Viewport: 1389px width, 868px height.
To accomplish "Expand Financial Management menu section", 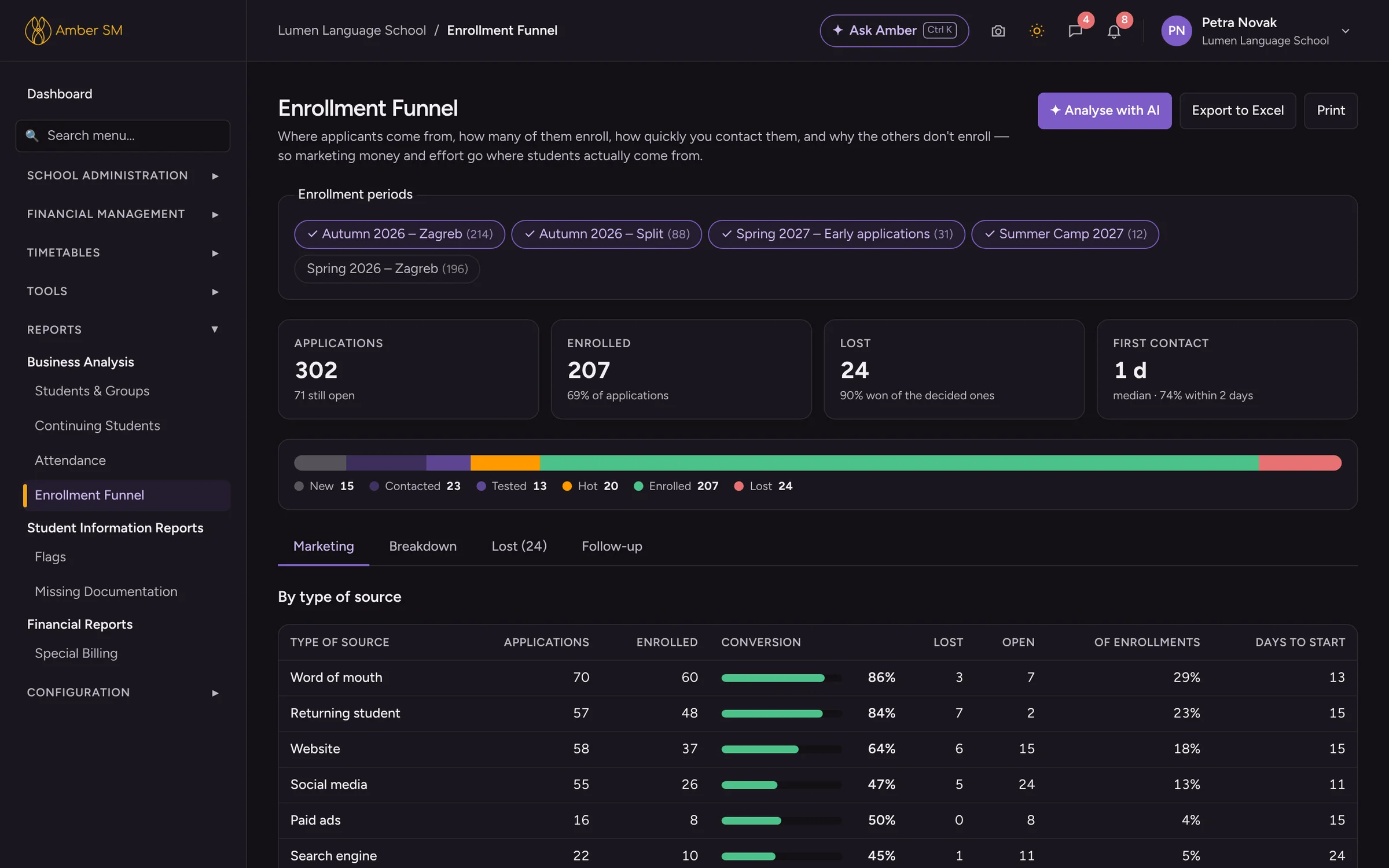I will [x=123, y=214].
